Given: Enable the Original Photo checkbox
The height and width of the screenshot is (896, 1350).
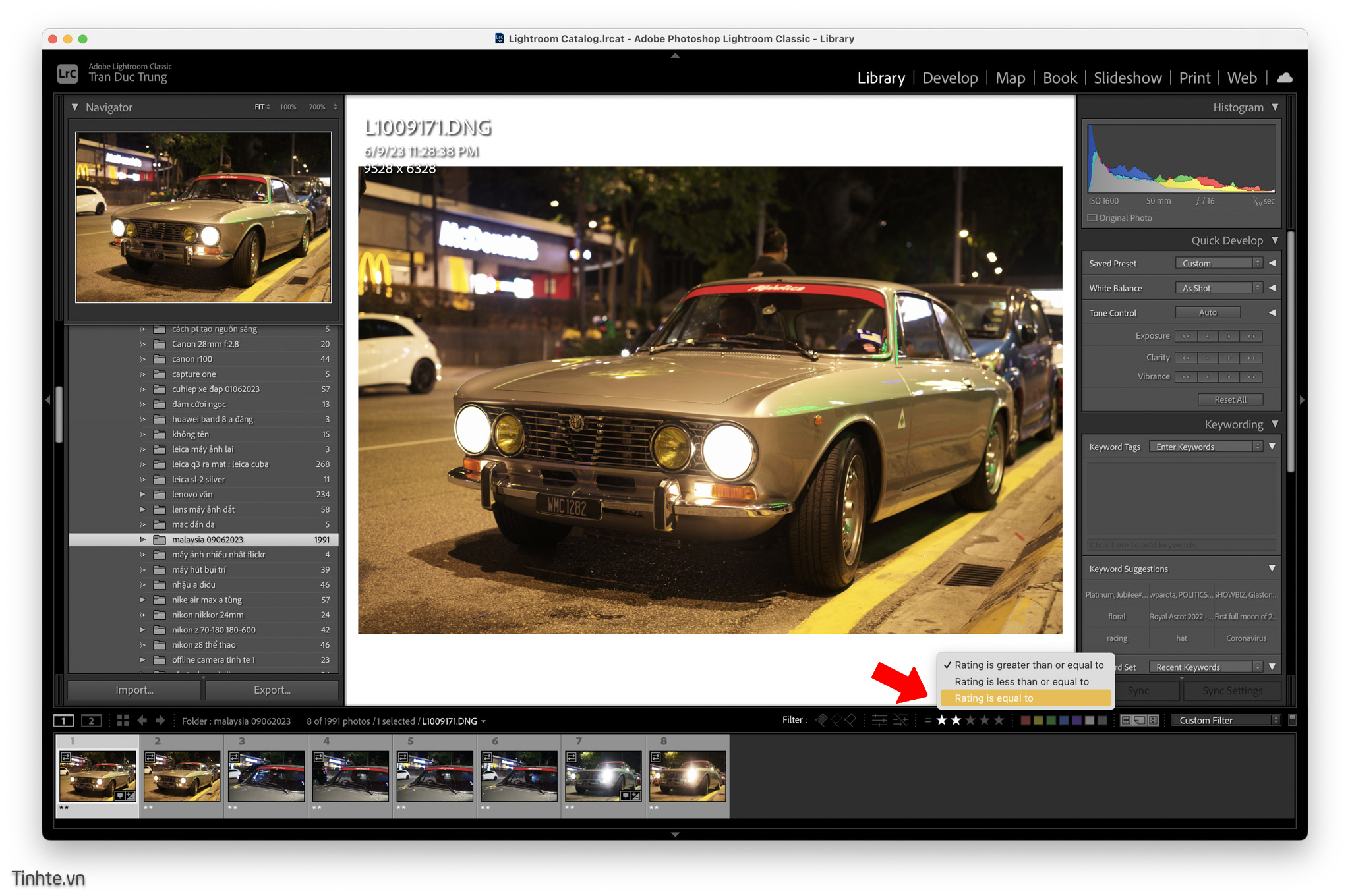Looking at the screenshot, I should 1092,218.
